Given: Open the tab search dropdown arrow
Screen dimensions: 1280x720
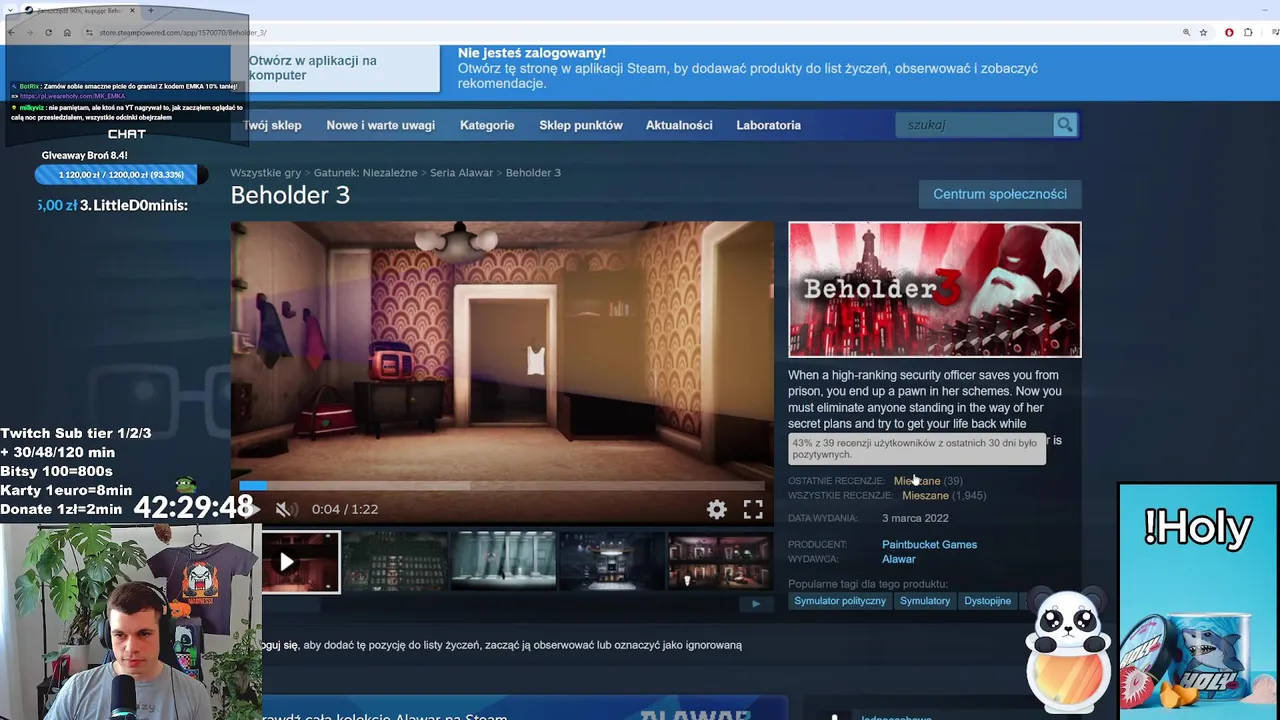Looking at the screenshot, I should click(10, 10).
